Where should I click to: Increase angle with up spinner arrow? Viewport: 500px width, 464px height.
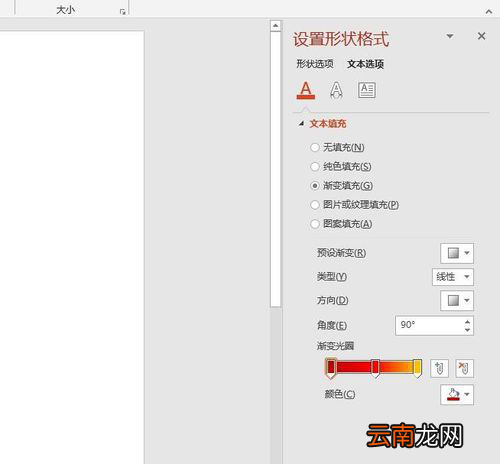tap(467, 321)
